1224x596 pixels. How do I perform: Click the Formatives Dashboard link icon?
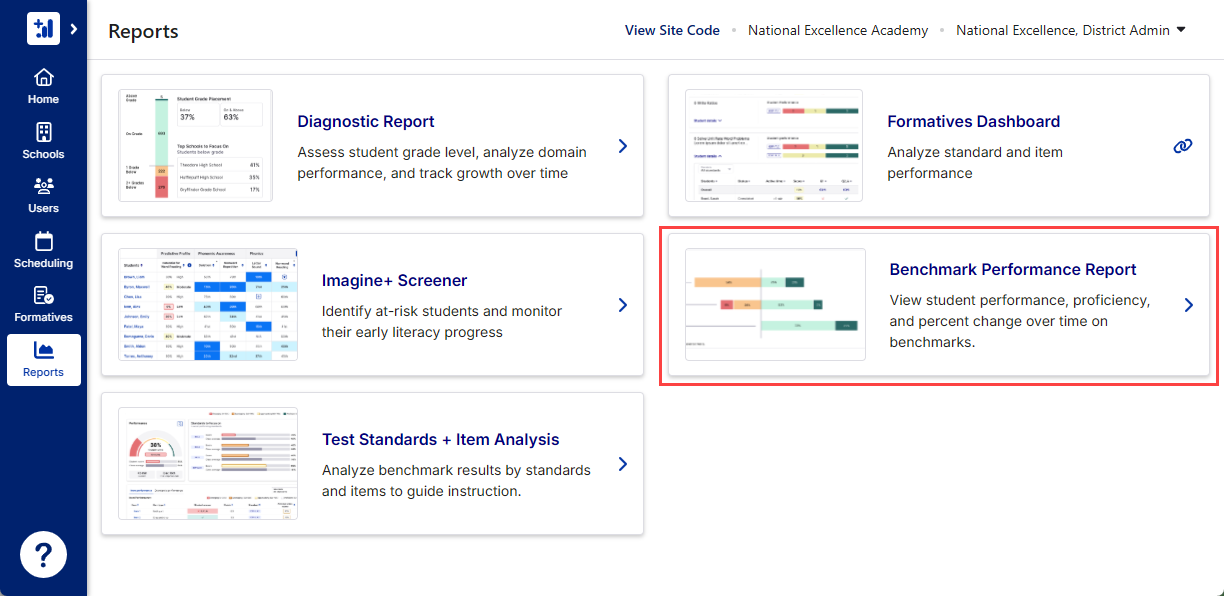(1183, 146)
